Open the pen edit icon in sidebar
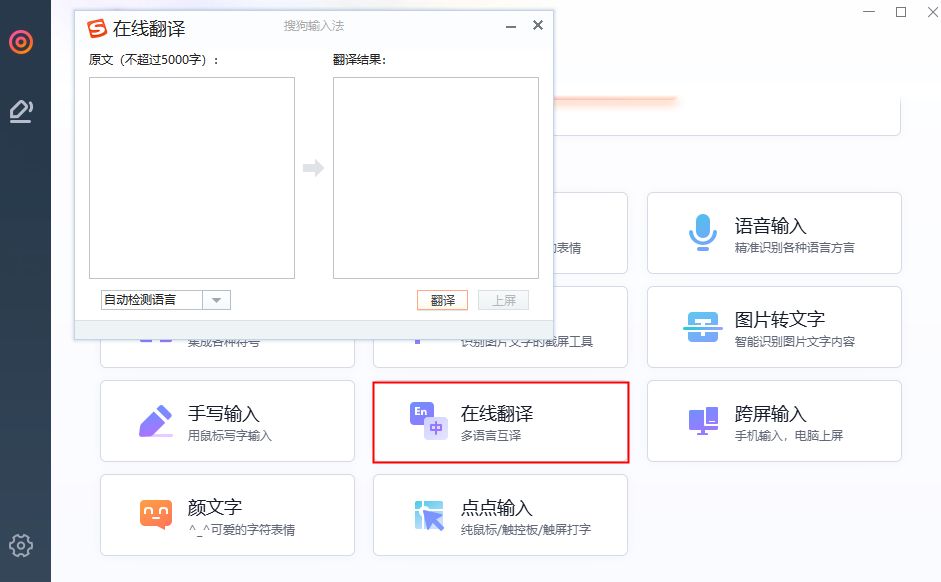The image size is (941, 582). [21, 112]
